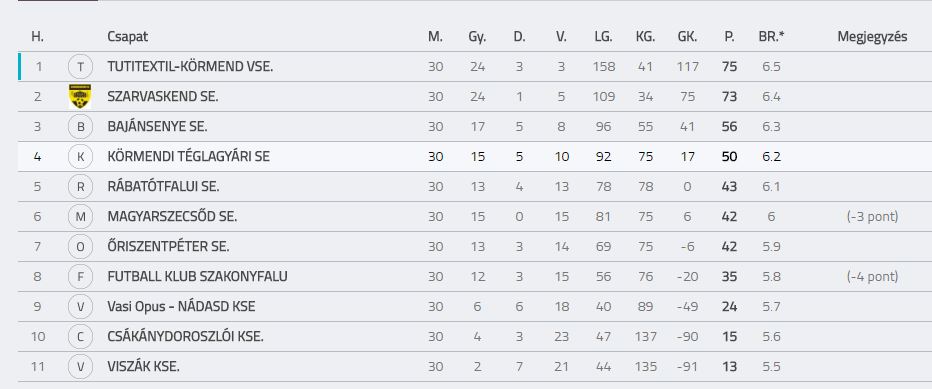932x389 pixels.
Task: Select the B badge icon for Bajánsenye
Action: [x=80, y=127]
